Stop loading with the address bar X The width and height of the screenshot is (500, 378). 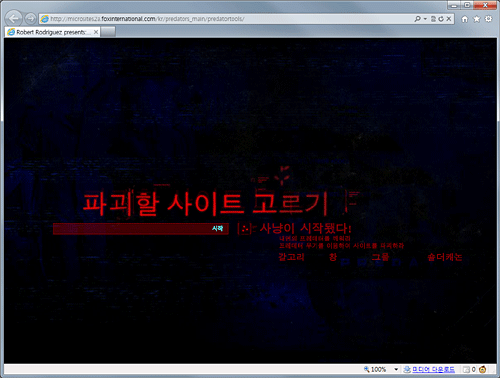point(449,19)
